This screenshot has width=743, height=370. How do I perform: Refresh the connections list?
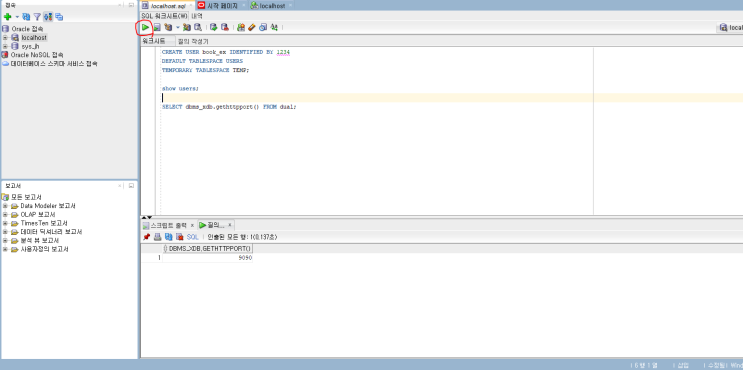tap(26, 17)
